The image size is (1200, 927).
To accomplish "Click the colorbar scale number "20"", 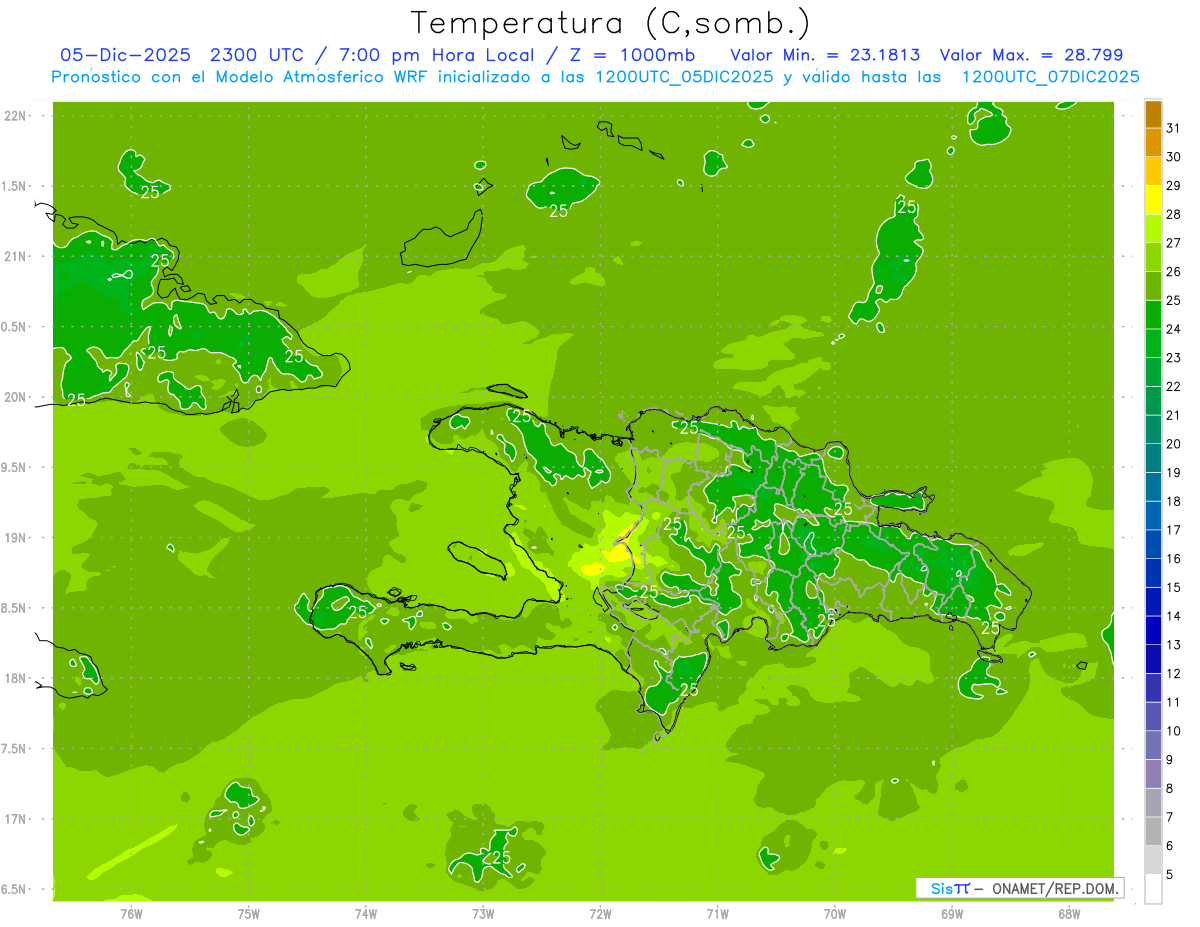I will point(1174,443).
